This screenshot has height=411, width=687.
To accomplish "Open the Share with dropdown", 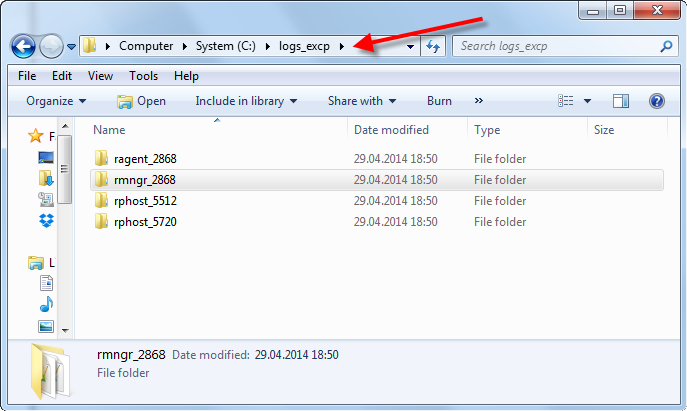I will click(x=361, y=101).
